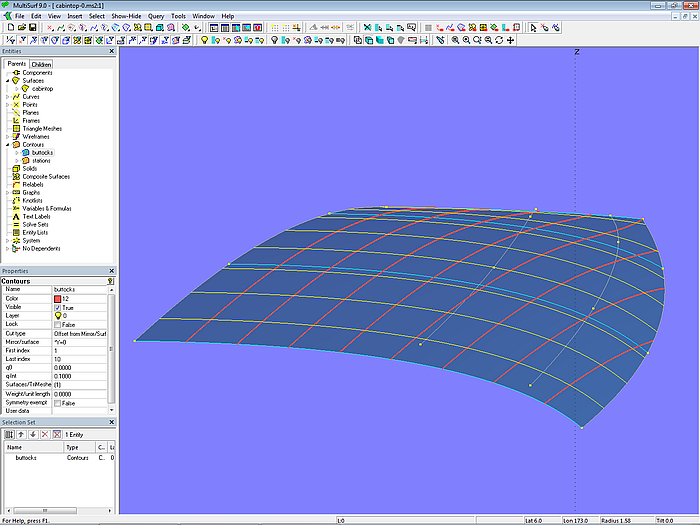700x525 pixels.
Task: Open the Show-Hide menu
Action: tap(126, 16)
